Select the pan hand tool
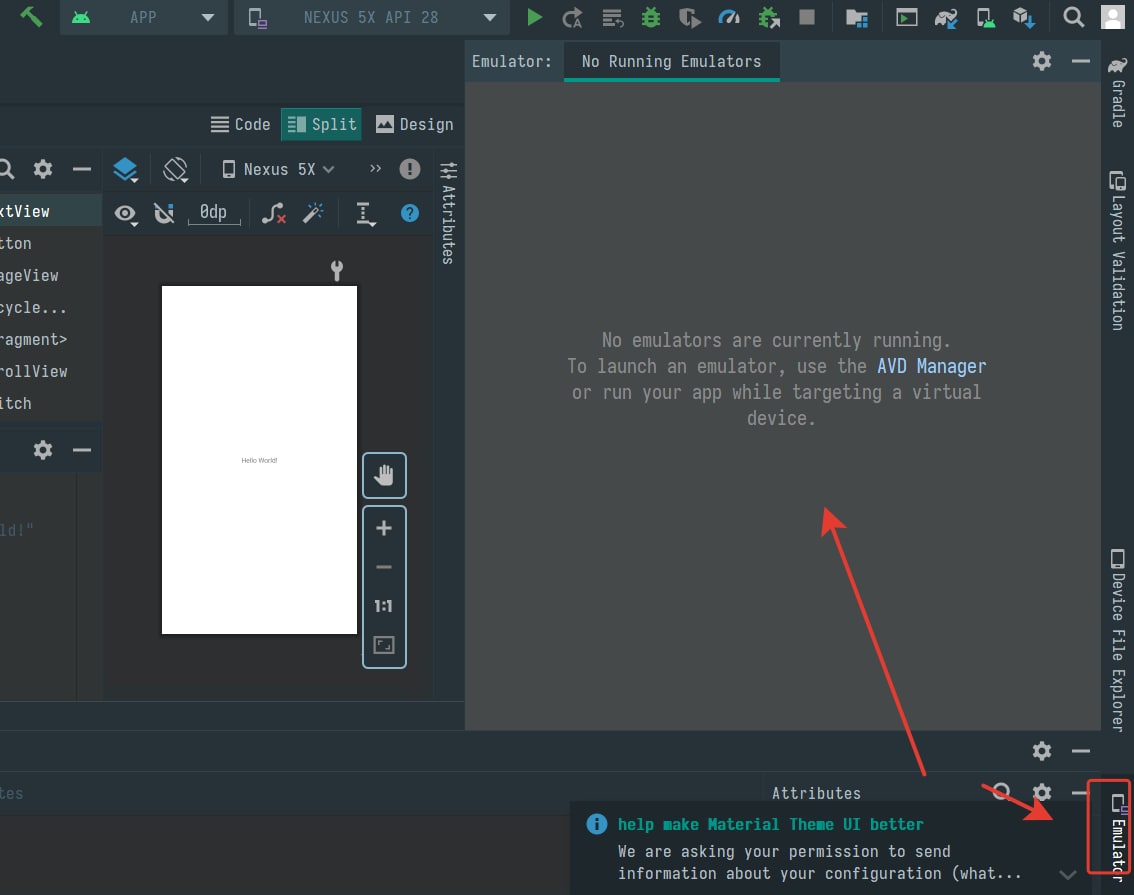1134x895 pixels. click(384, 476)
